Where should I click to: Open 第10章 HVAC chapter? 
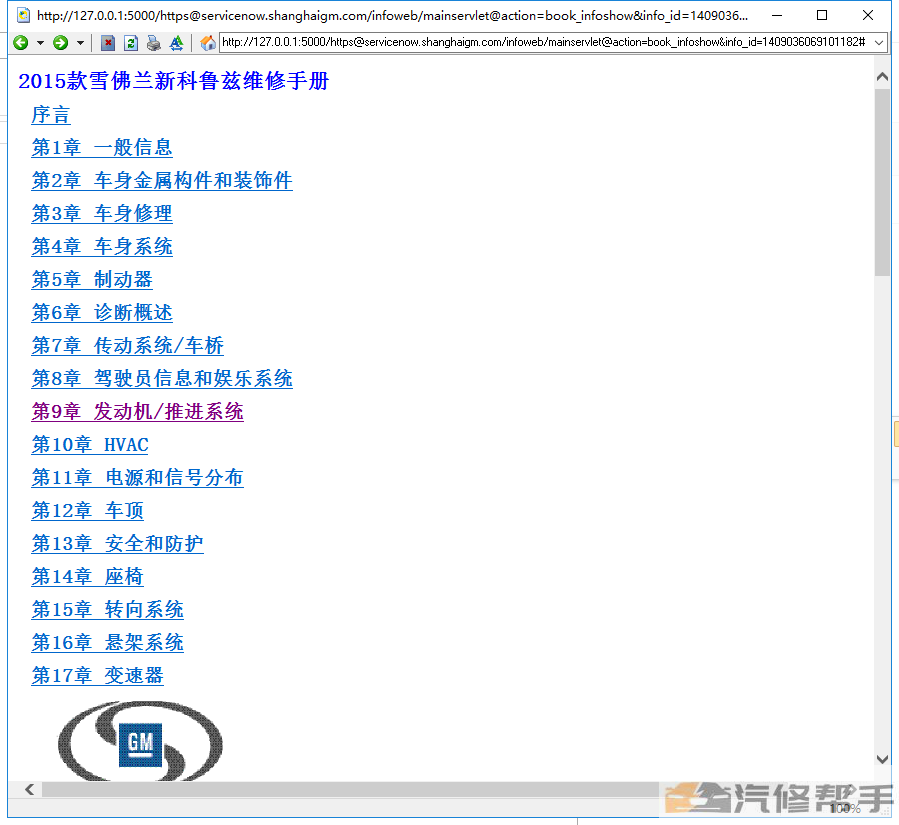tap(90, 445)
